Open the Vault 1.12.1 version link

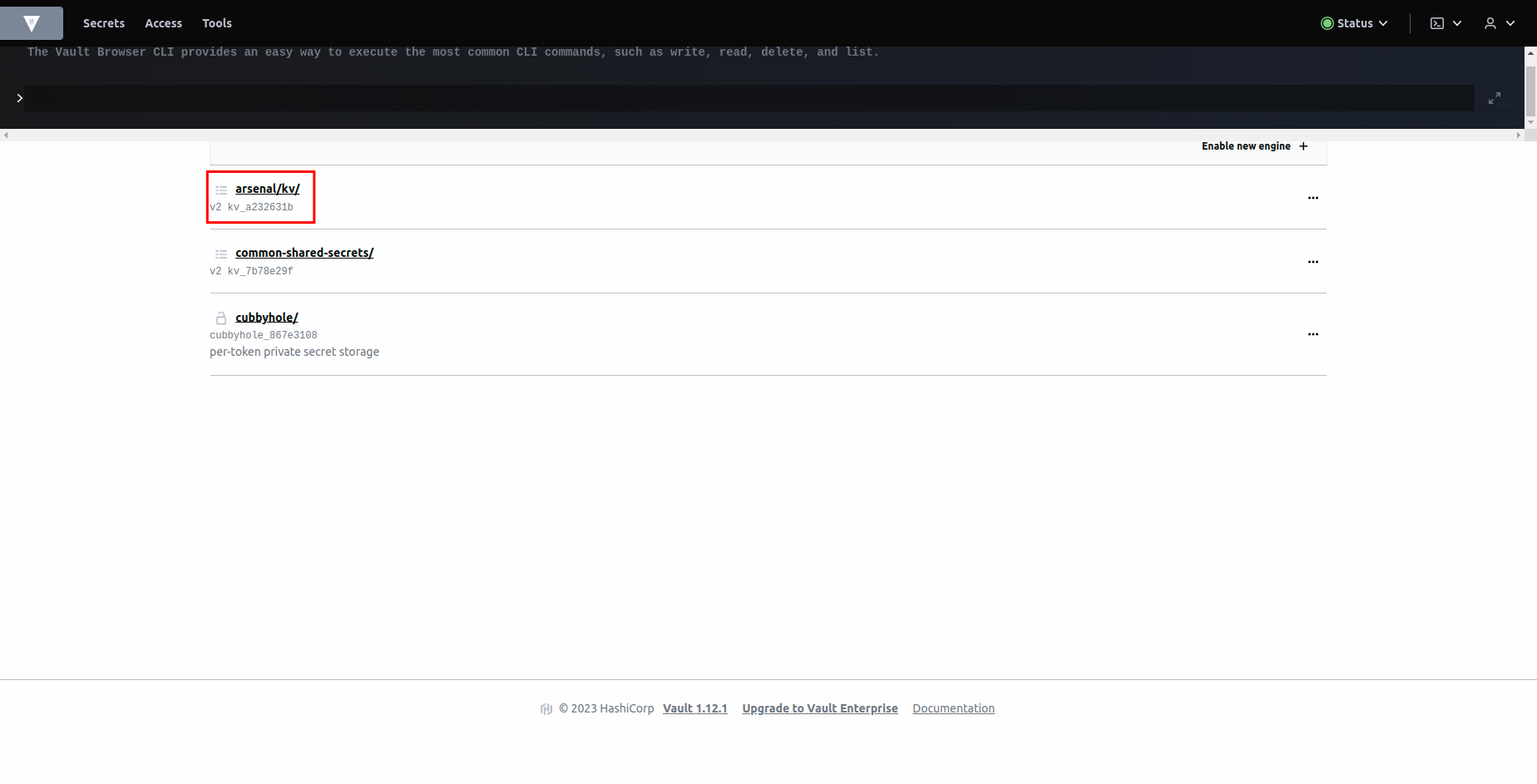tap(694, 708)
